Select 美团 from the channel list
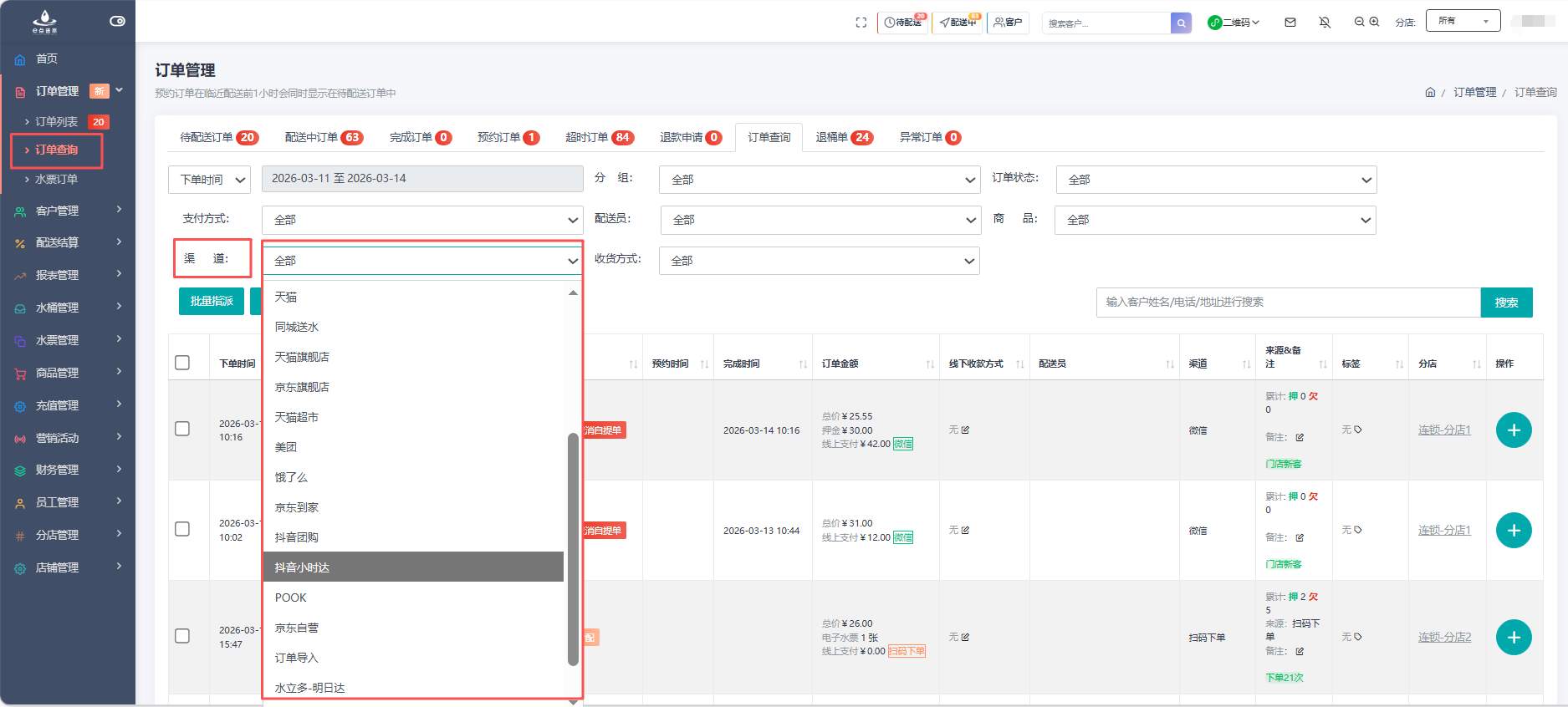Screen dimensions: 1568x707 pyautogui.click(x=286, y=447)
